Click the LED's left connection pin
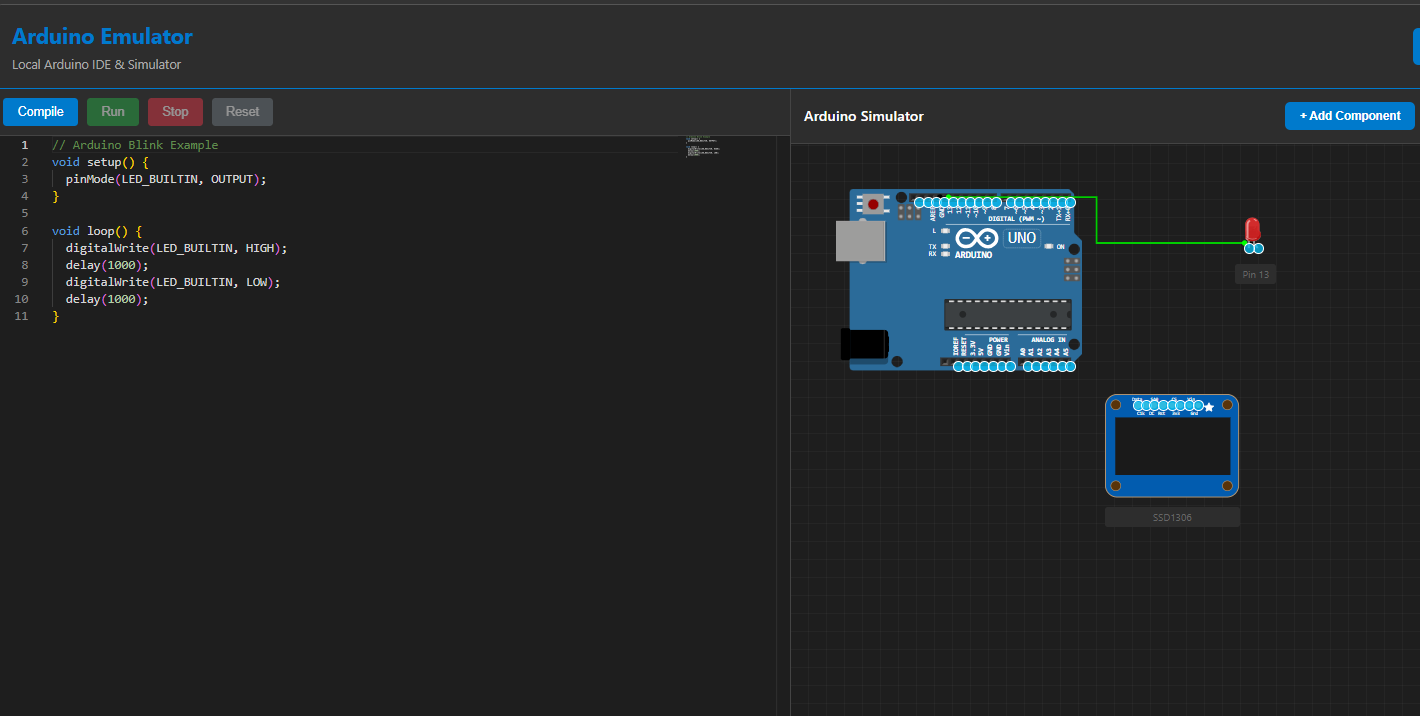The image size is (1420, 716). (x=1249, y=248)
